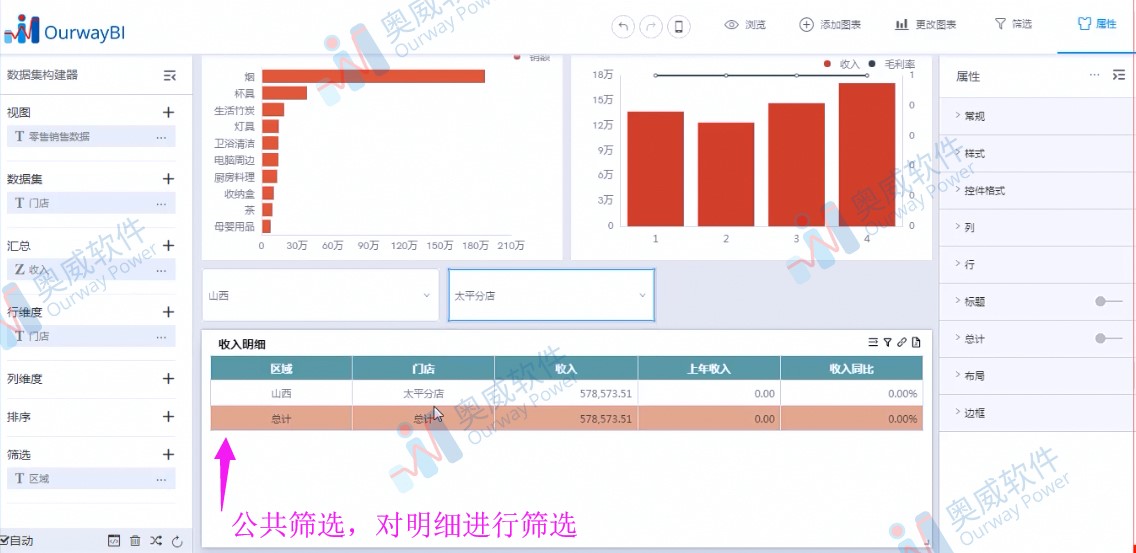This screenshot has width=1136, height=553.
Task: Open options for 门店 dataset item
Action: [x=161, y=203]
